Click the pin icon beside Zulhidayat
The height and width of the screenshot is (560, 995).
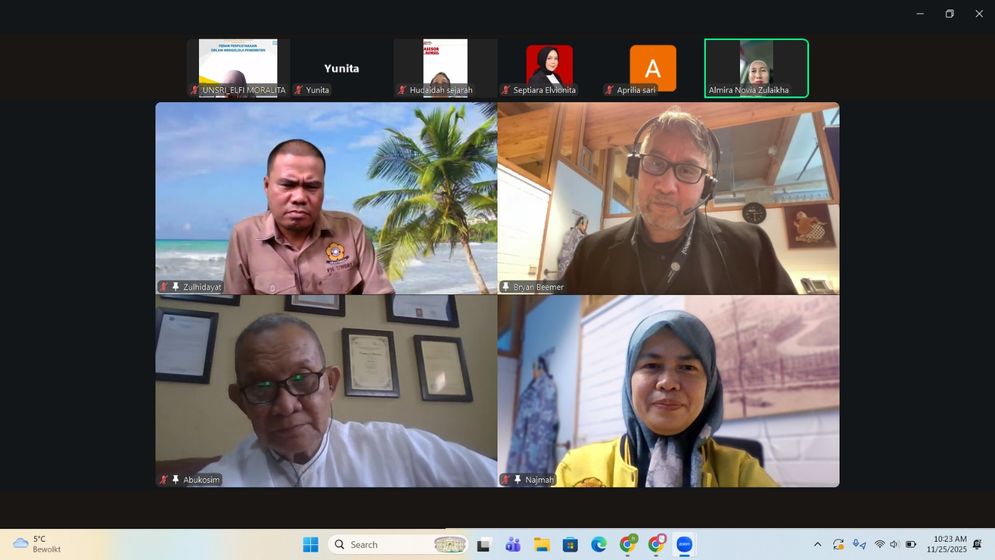(x=176, y=287)
